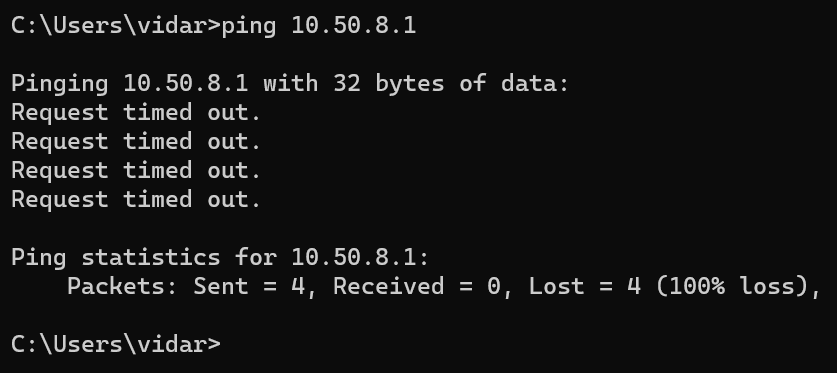Click the (100% loss) text
The height and width of the screenshot is (373, 837).
click(x=731, y=287)
